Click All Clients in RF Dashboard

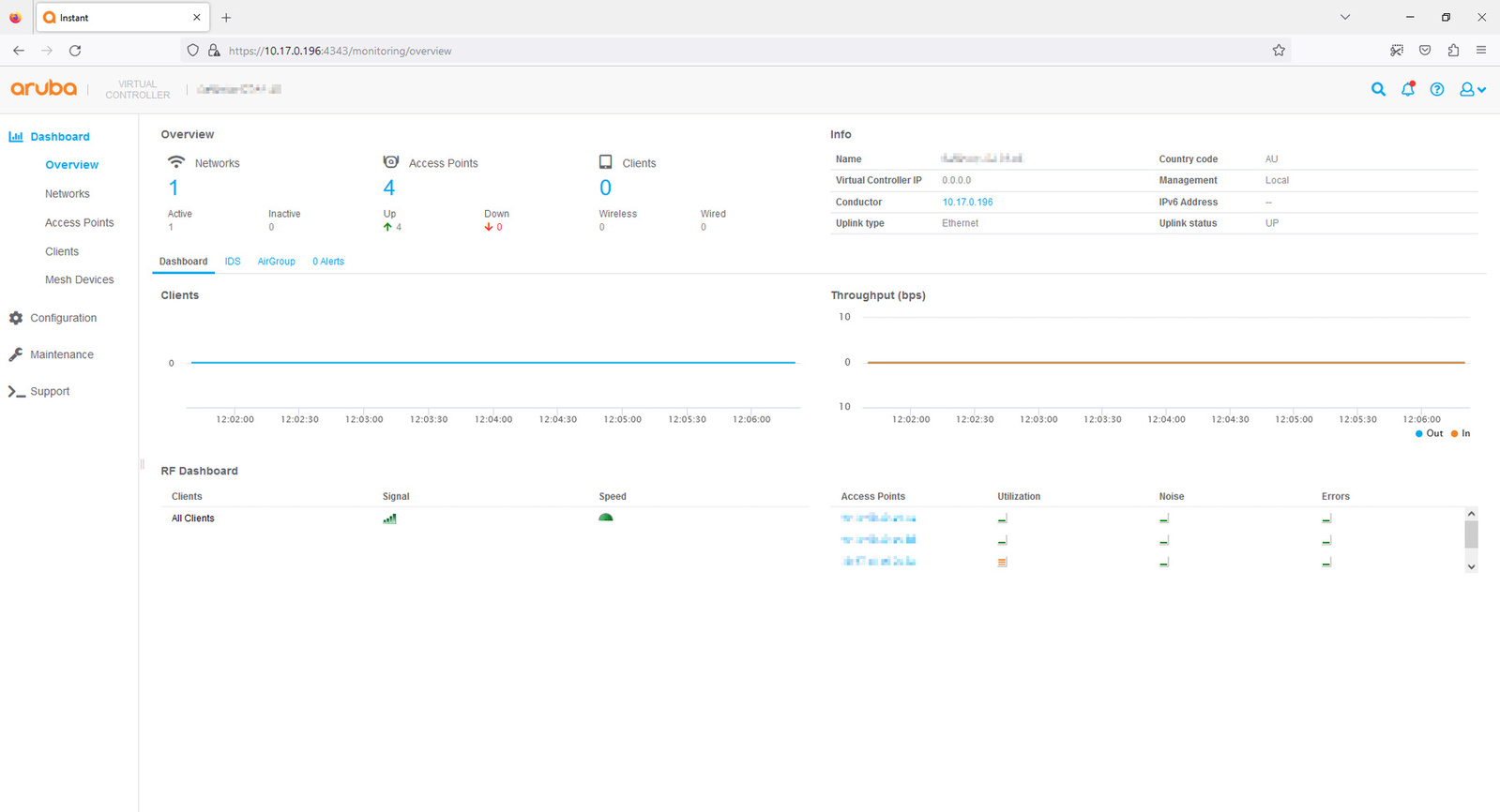click(x=193, y=519)
